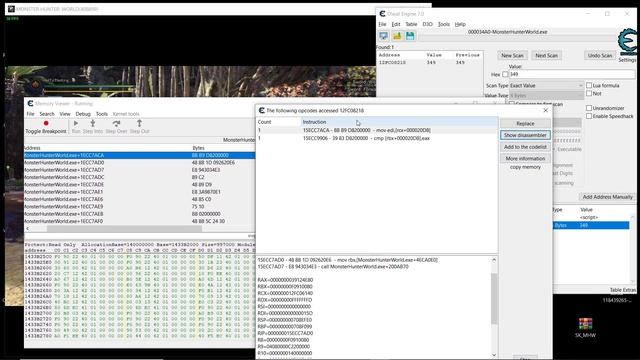Click Add to the codelist button
The image size is (640, 360).
point(525,147)
